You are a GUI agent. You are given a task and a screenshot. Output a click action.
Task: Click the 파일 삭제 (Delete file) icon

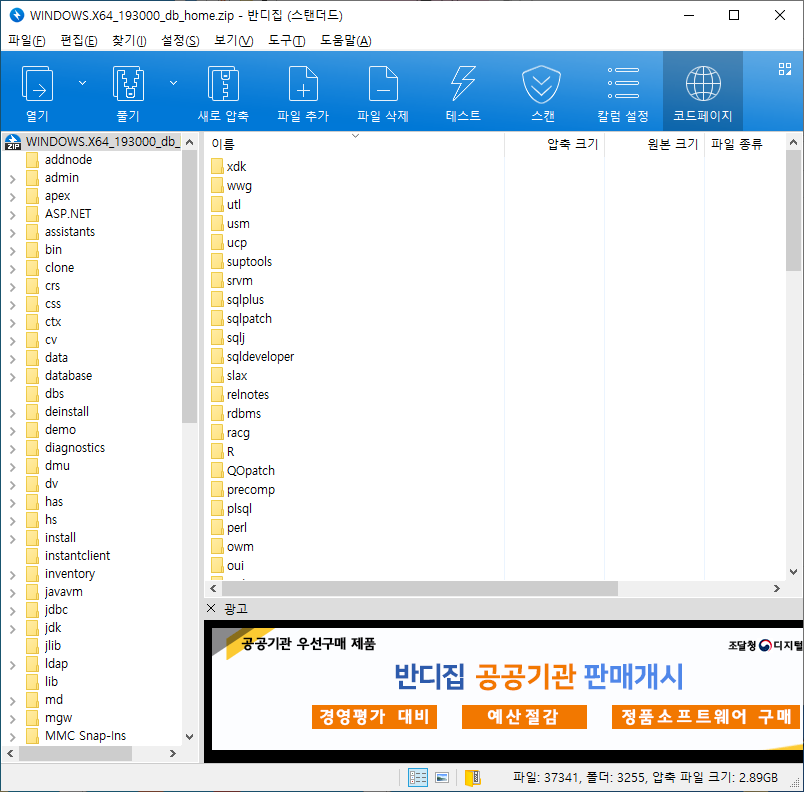[x=383, y=84]
